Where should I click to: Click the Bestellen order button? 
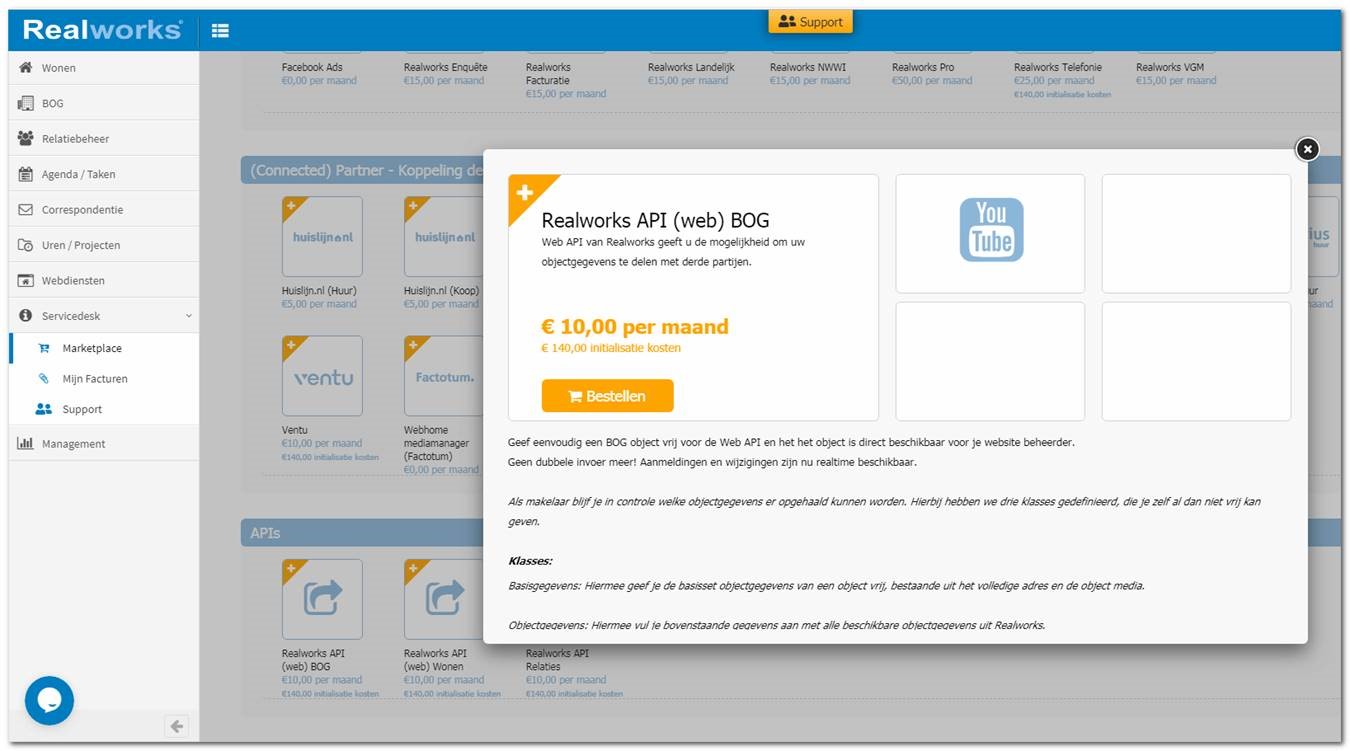[x=607, y=396]
